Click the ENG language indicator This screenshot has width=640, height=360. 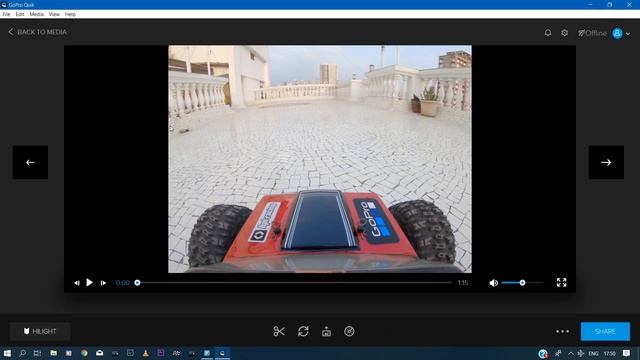593,353
